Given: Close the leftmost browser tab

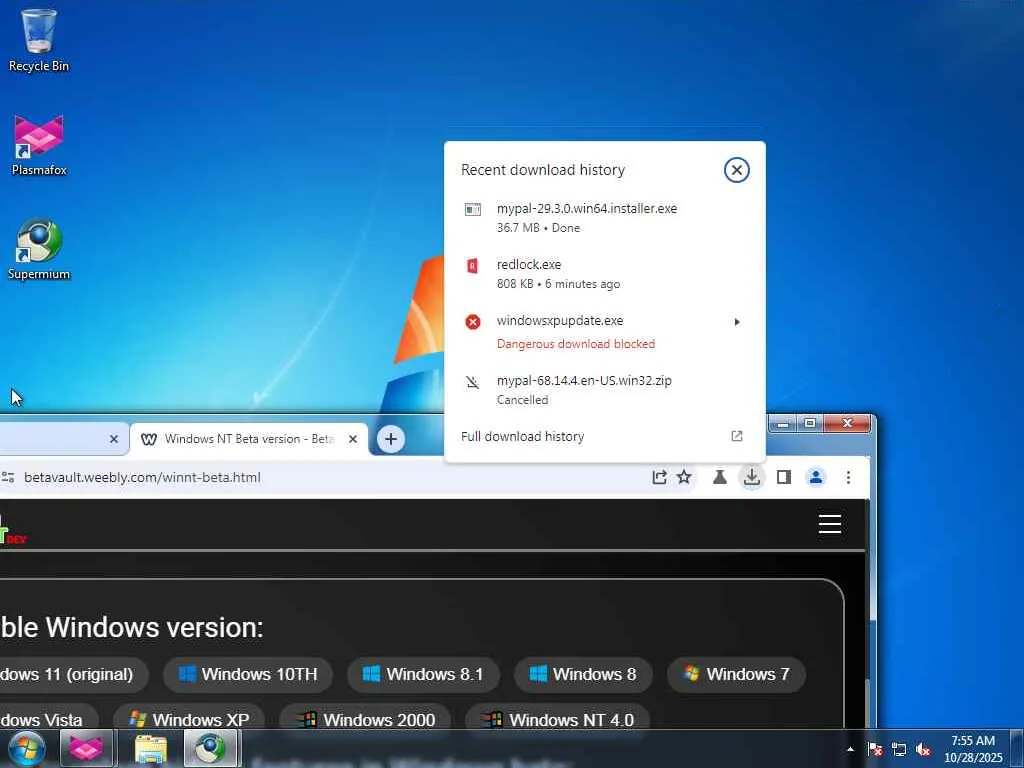Looking at the screenshot, I should tap(114, 439).
